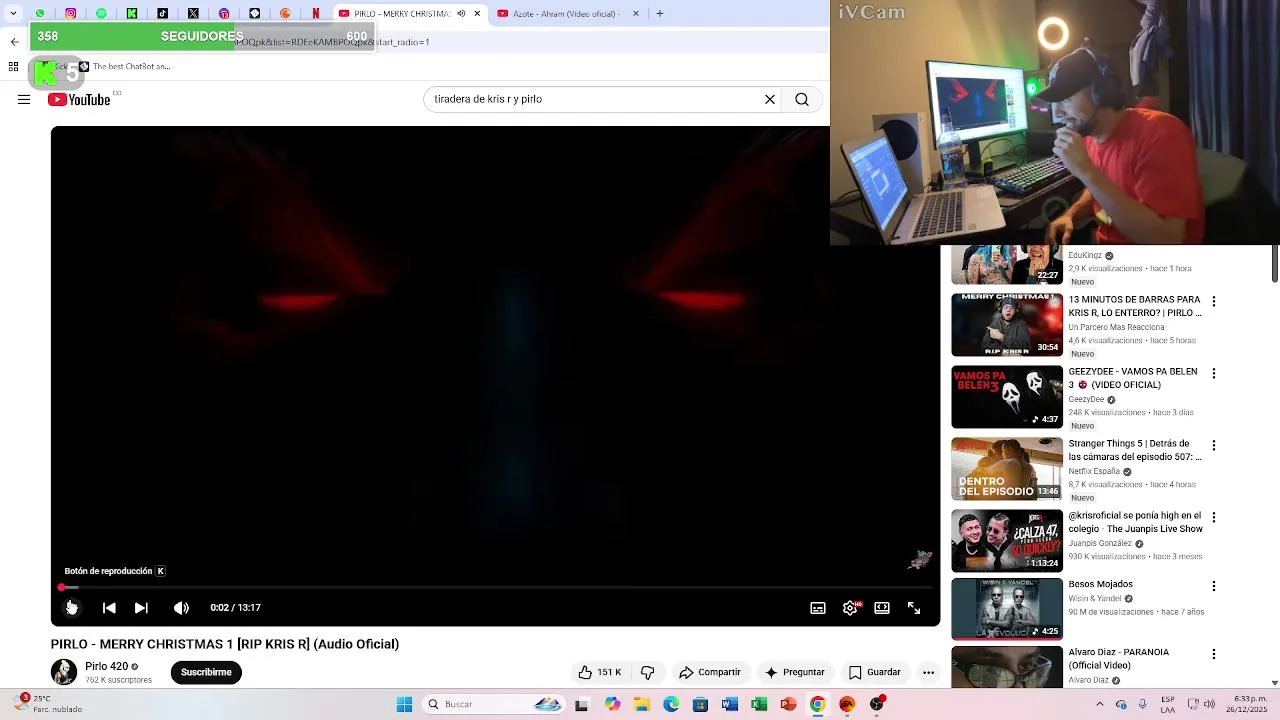Dislike the Pirlo video
This screenshot has width=1280, height=720.
tap(647, 672)
